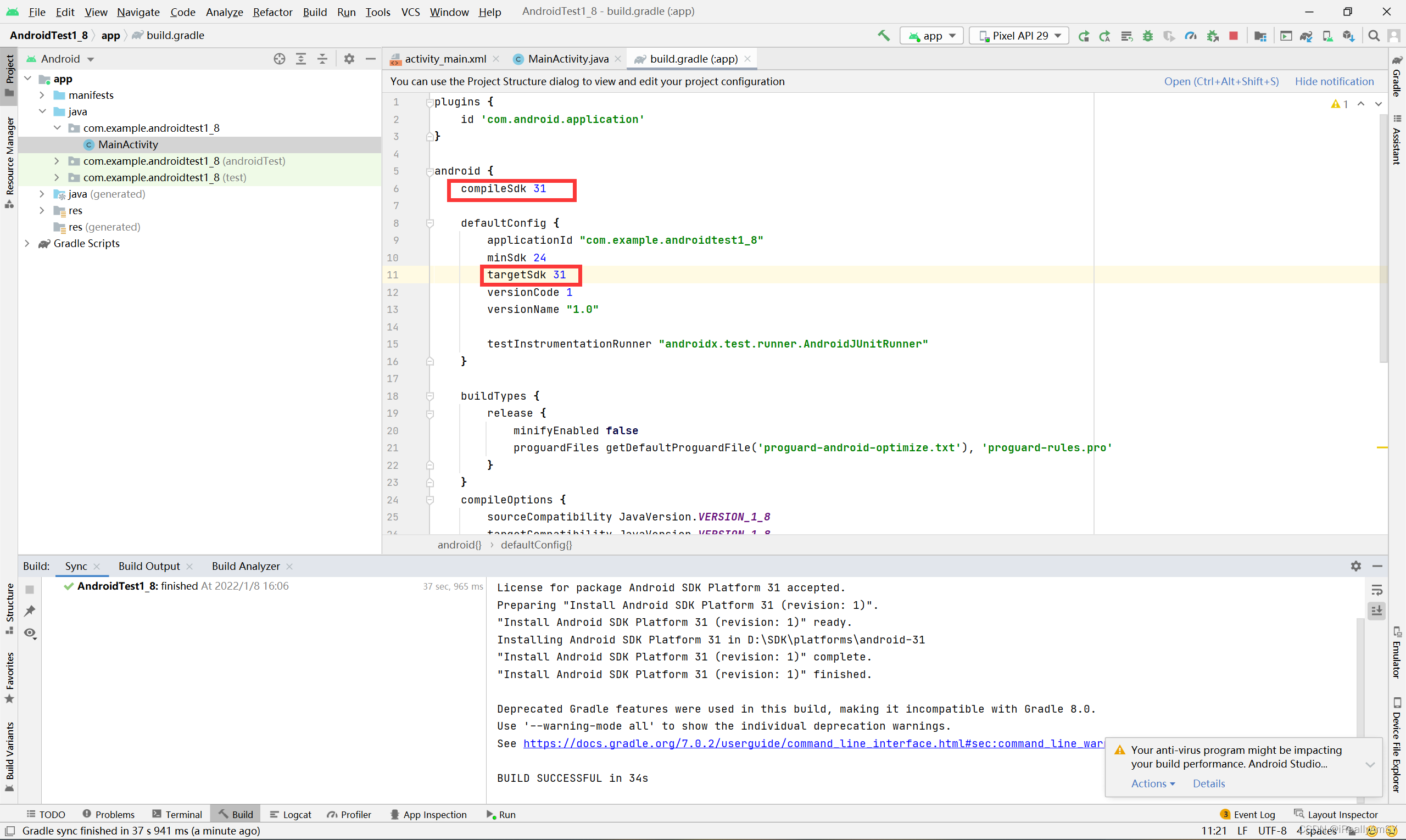
Task: Click the Select Opened File target icon
Action: pos(279,59)
